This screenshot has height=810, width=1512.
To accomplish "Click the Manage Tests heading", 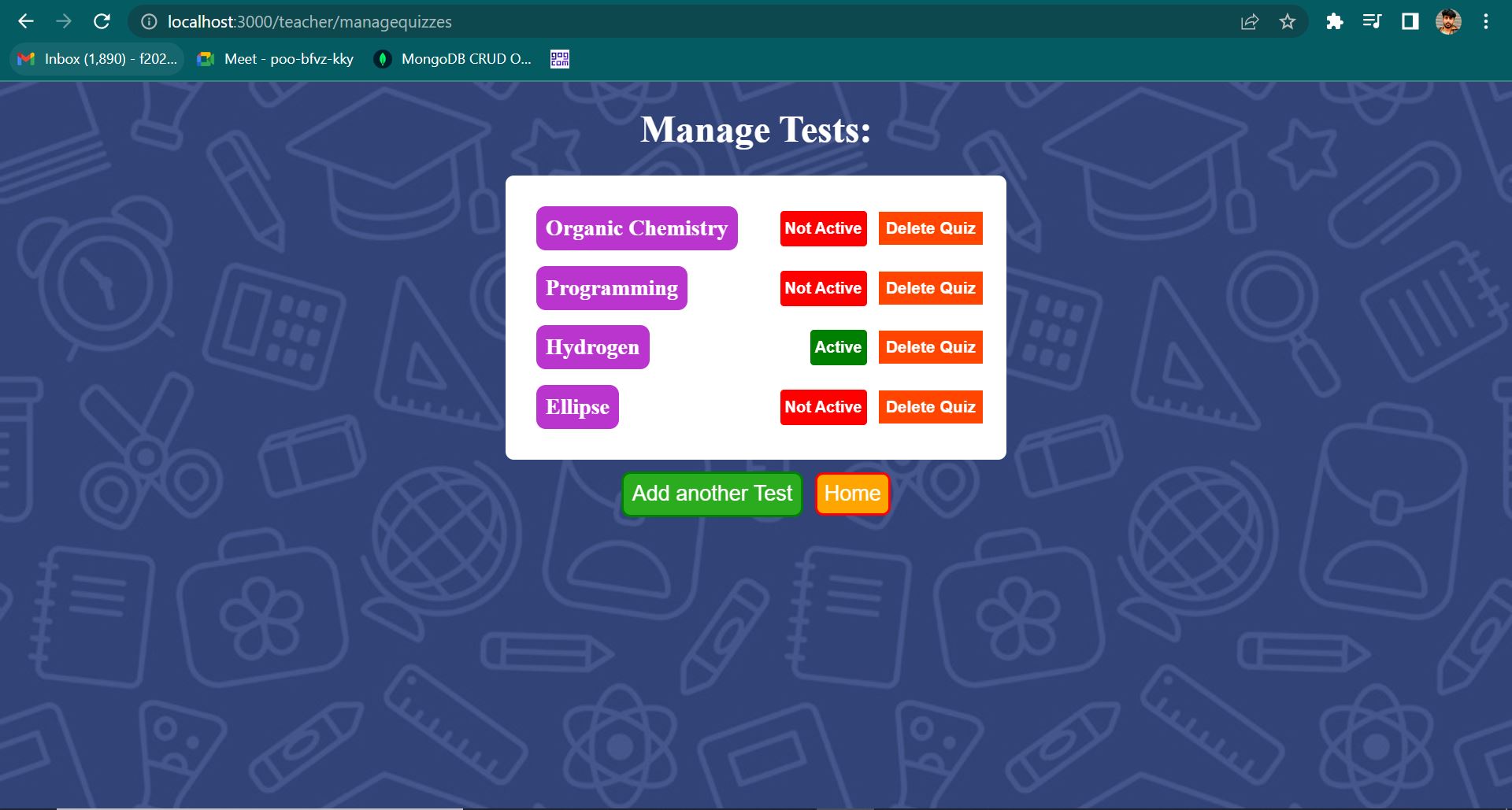I will click(756, 130).
